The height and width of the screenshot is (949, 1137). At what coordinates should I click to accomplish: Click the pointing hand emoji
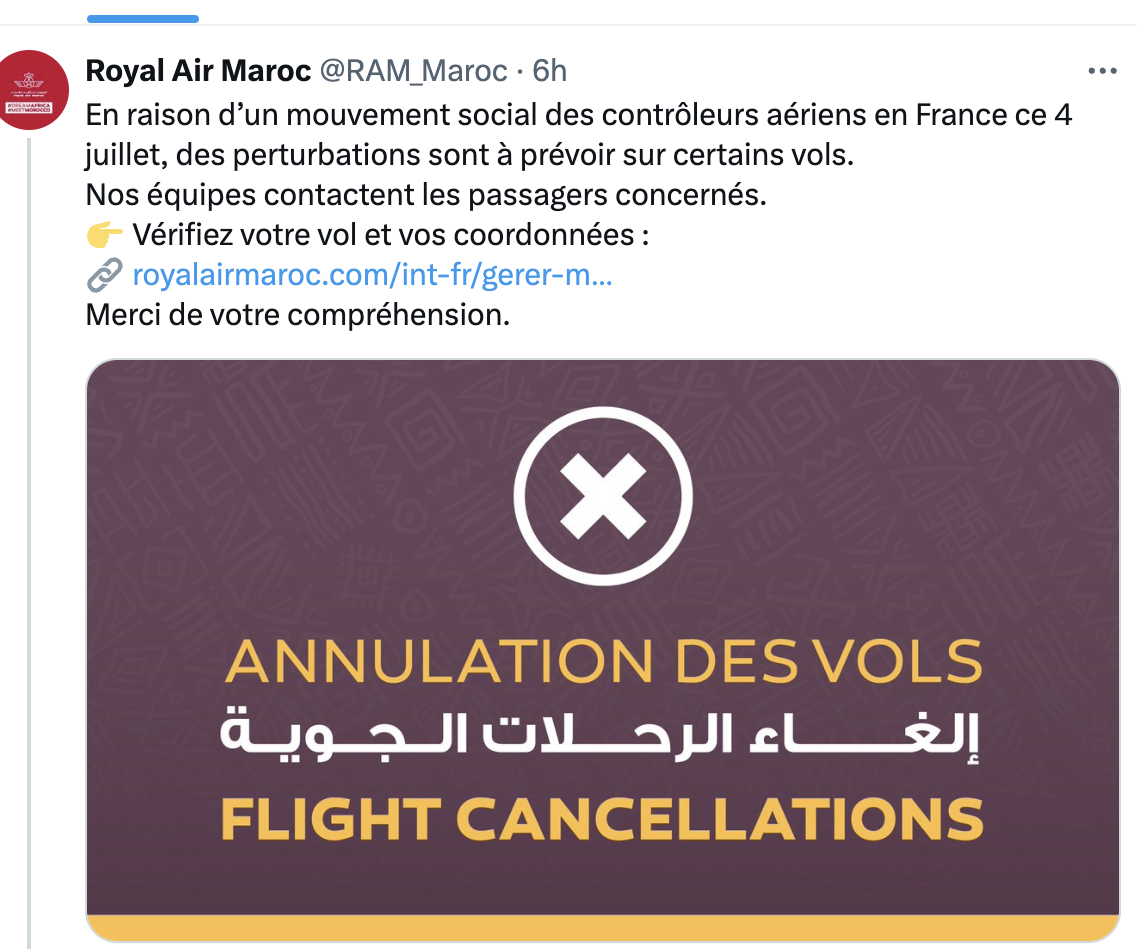(103, 236)
